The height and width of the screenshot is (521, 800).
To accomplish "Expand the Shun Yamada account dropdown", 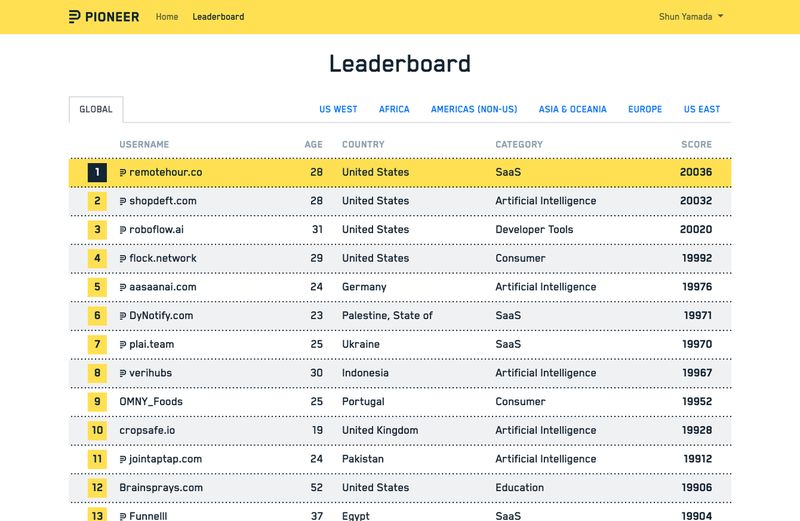I will click(691, 17).
